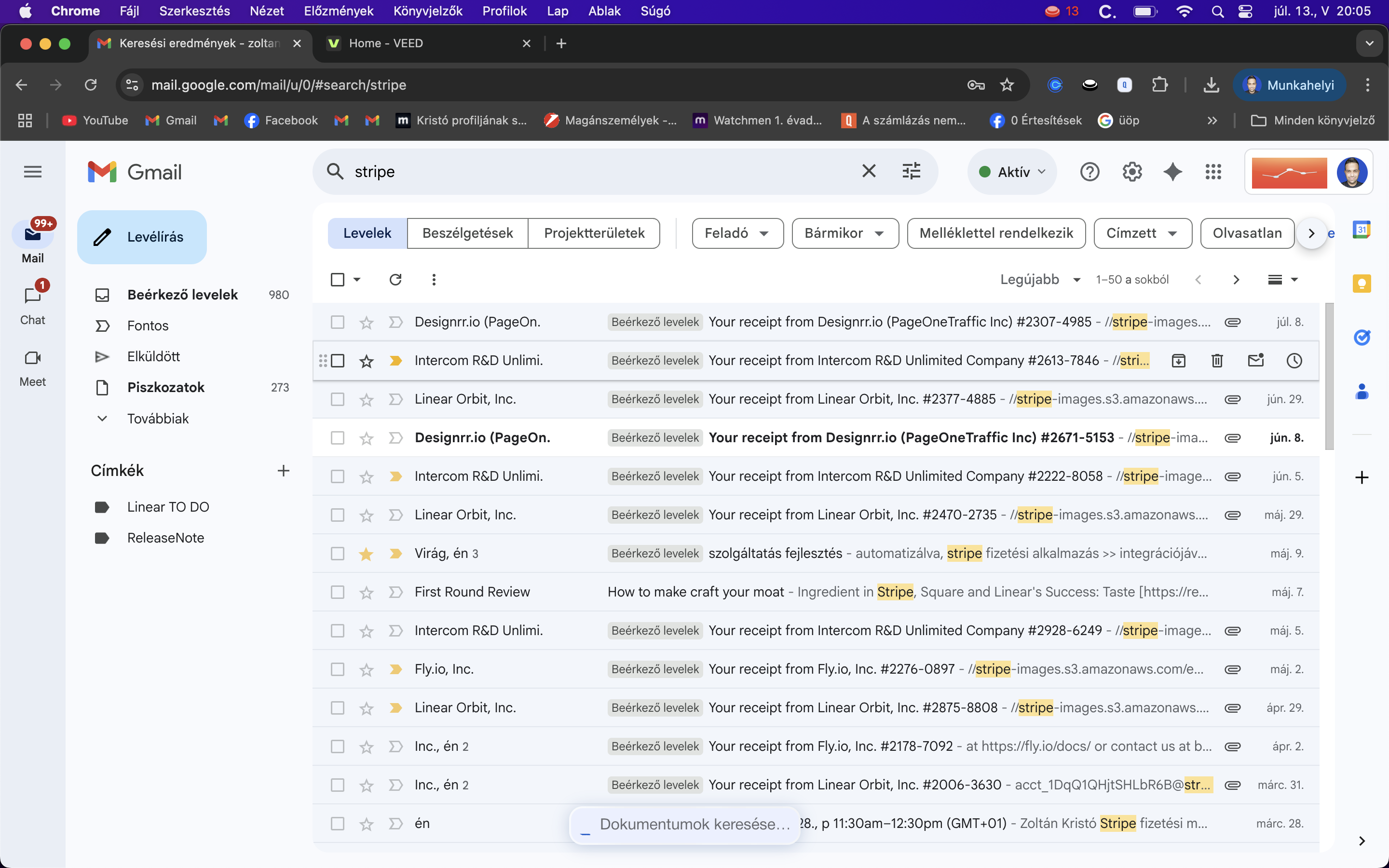1389x868 pixels.
Task: Open the Levélírás compose button
Action: pyautogui.click(x=141, y=236)
